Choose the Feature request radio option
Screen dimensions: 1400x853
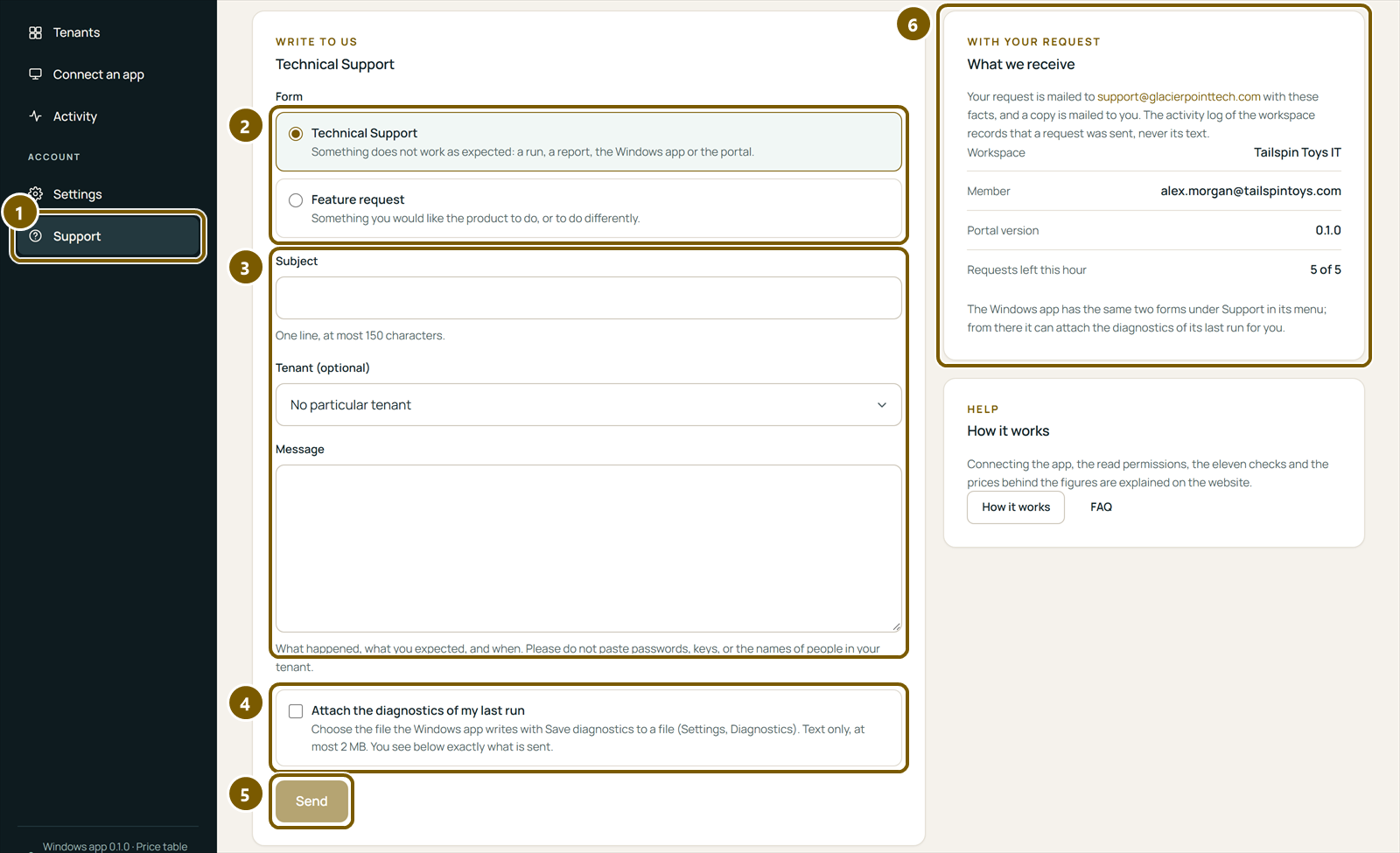[296, 200]
